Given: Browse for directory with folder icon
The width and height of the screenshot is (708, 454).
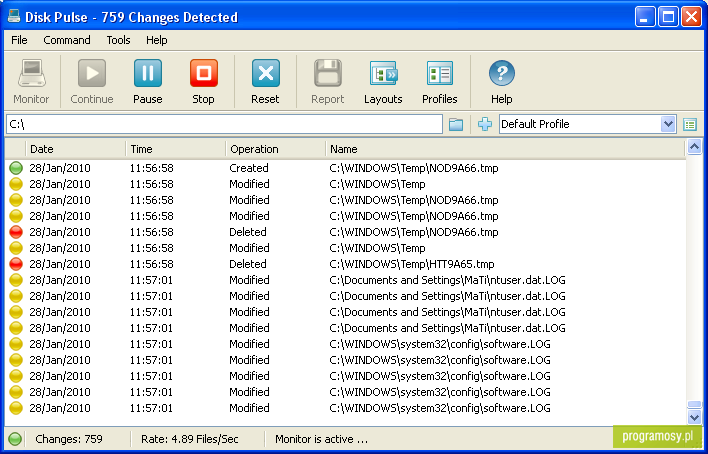Looking at the screenshot, I should click(x=456, y=124).
